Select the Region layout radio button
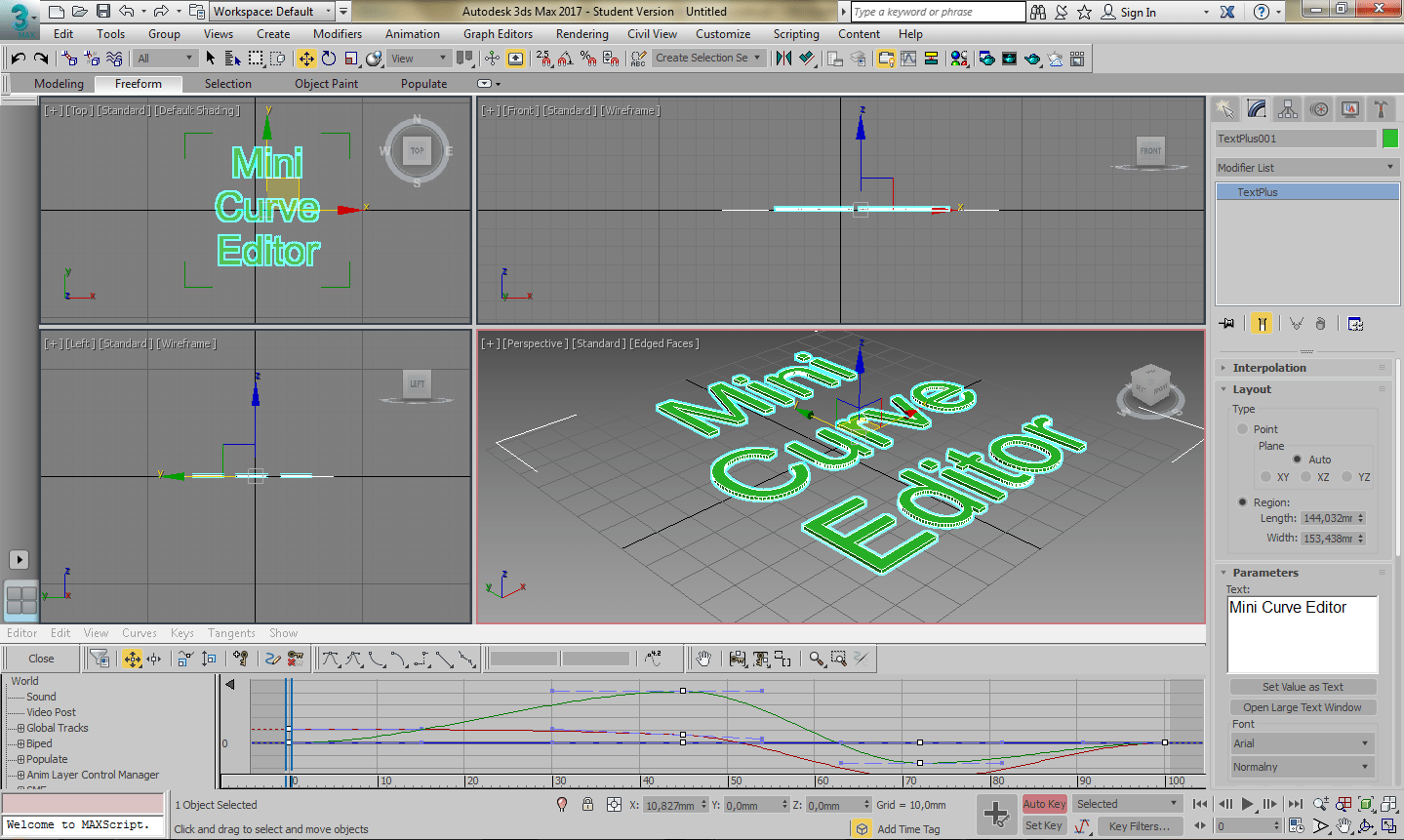This screenshot has width=1404, height=840. click(1242, 502)
